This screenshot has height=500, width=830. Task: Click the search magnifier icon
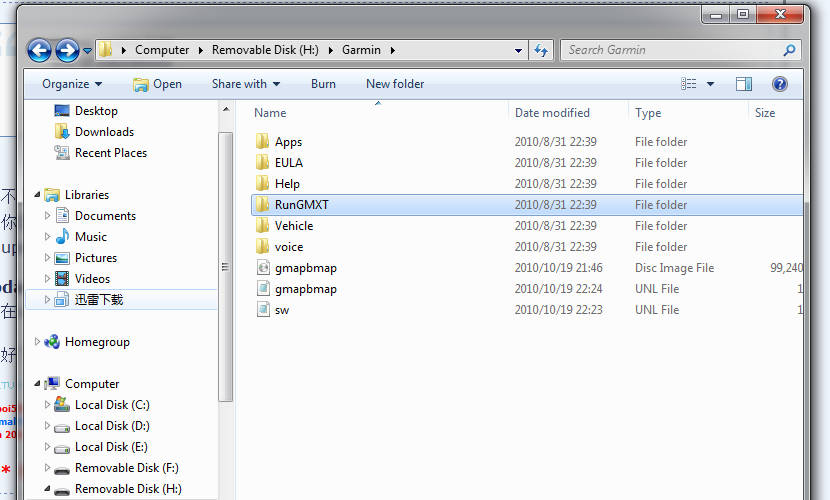pos(789,50)
